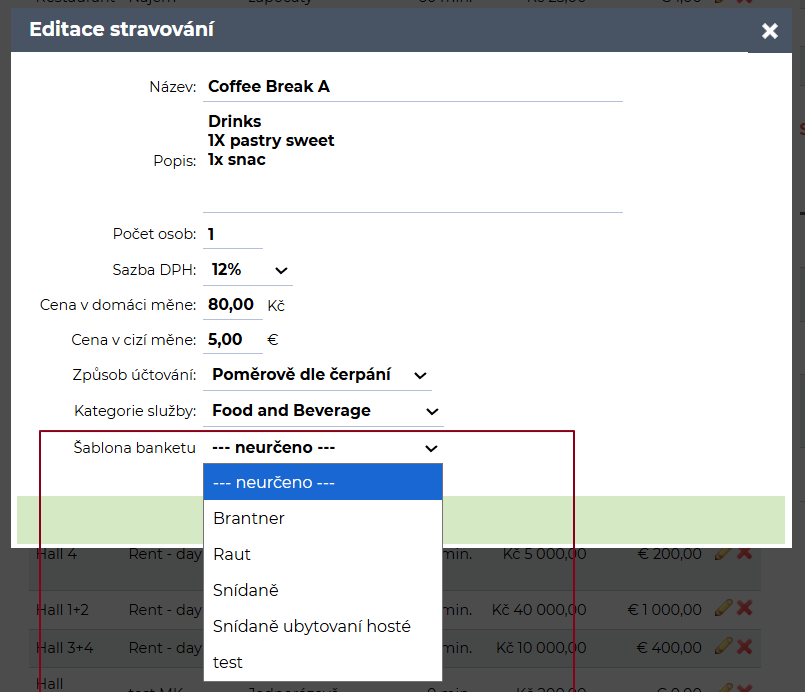Screen dimensions: 805x692
Task: Edit the Název field Coffee Break A
Action: pos(413,87)
